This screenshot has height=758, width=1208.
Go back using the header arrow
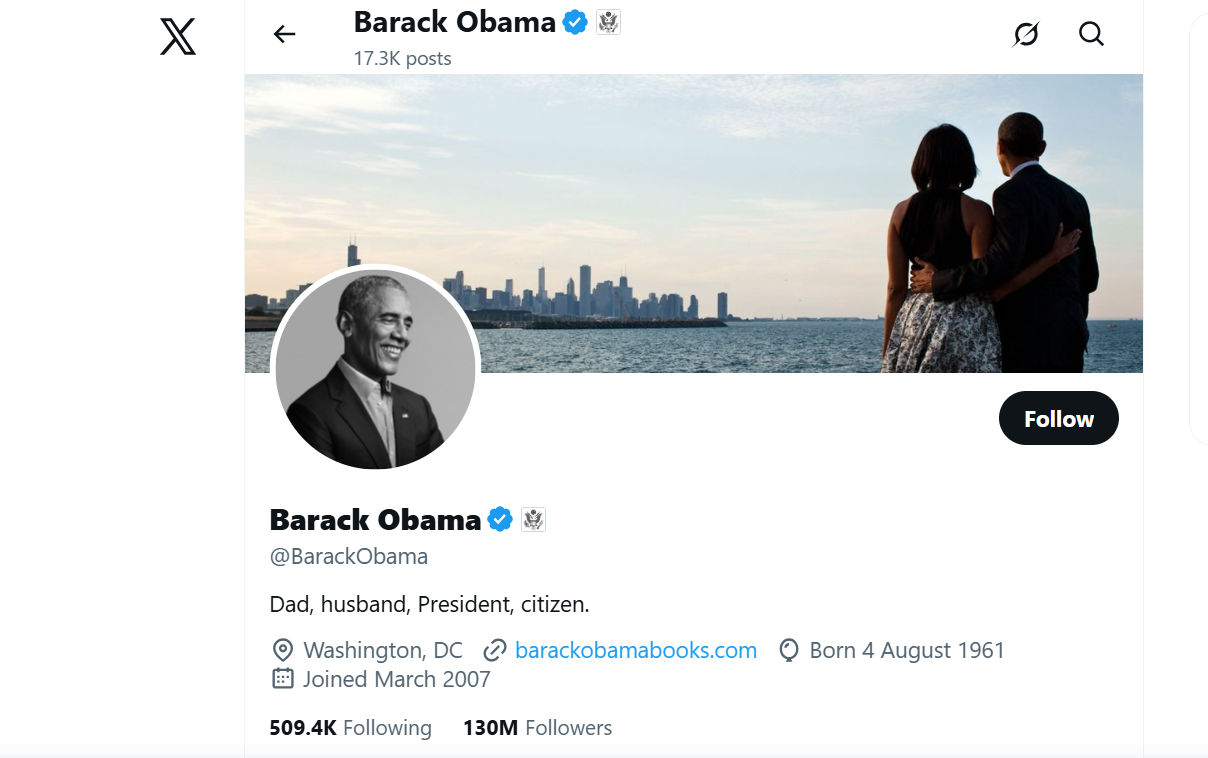coord(284,33)
